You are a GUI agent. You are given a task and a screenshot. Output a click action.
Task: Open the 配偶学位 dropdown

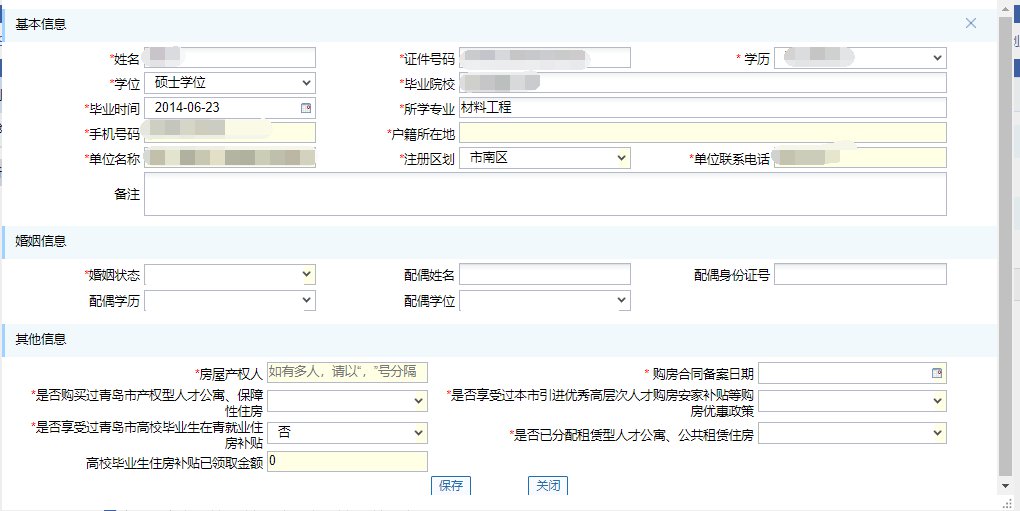coord(621,300)
